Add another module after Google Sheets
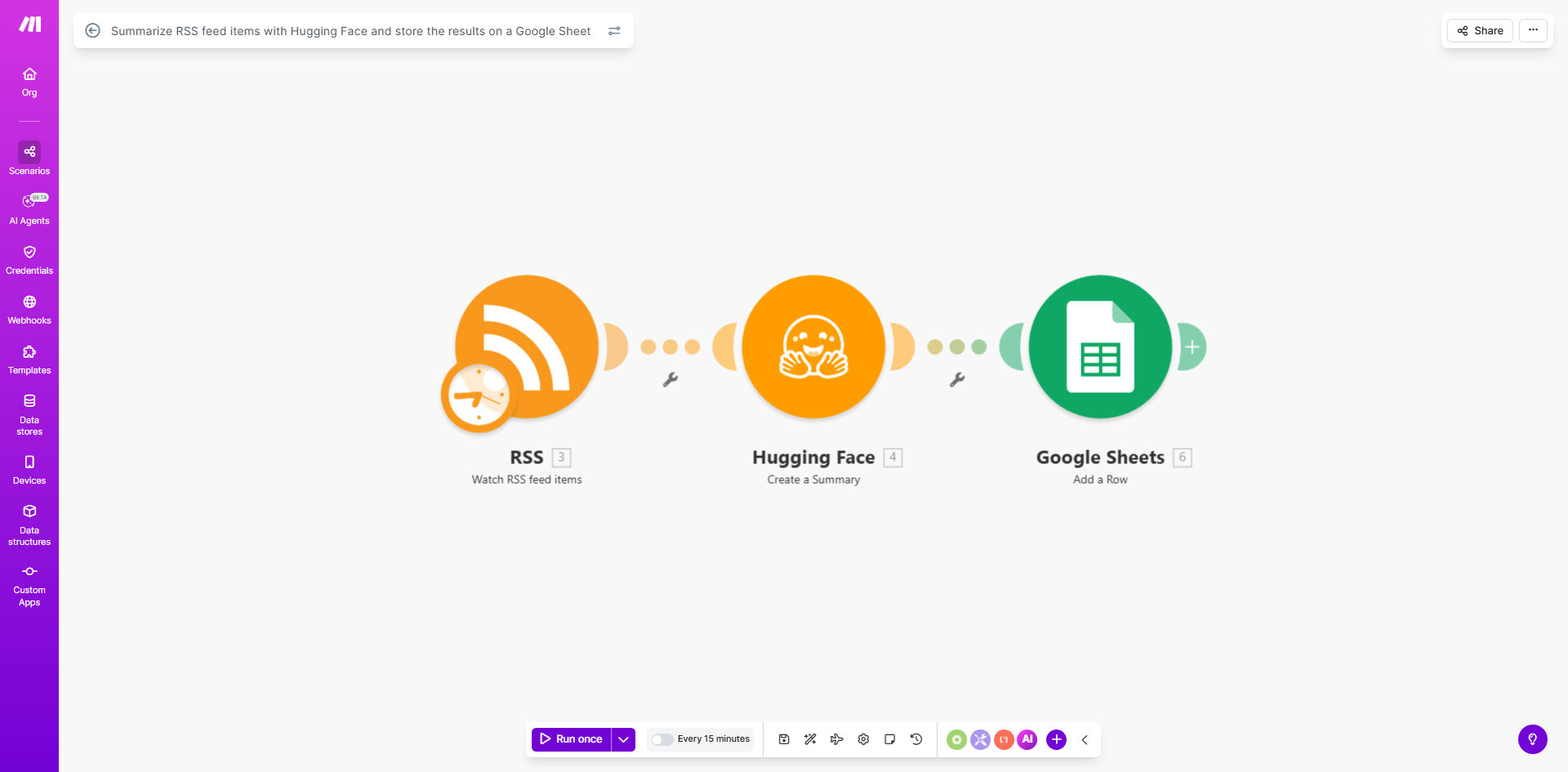 1192,346
